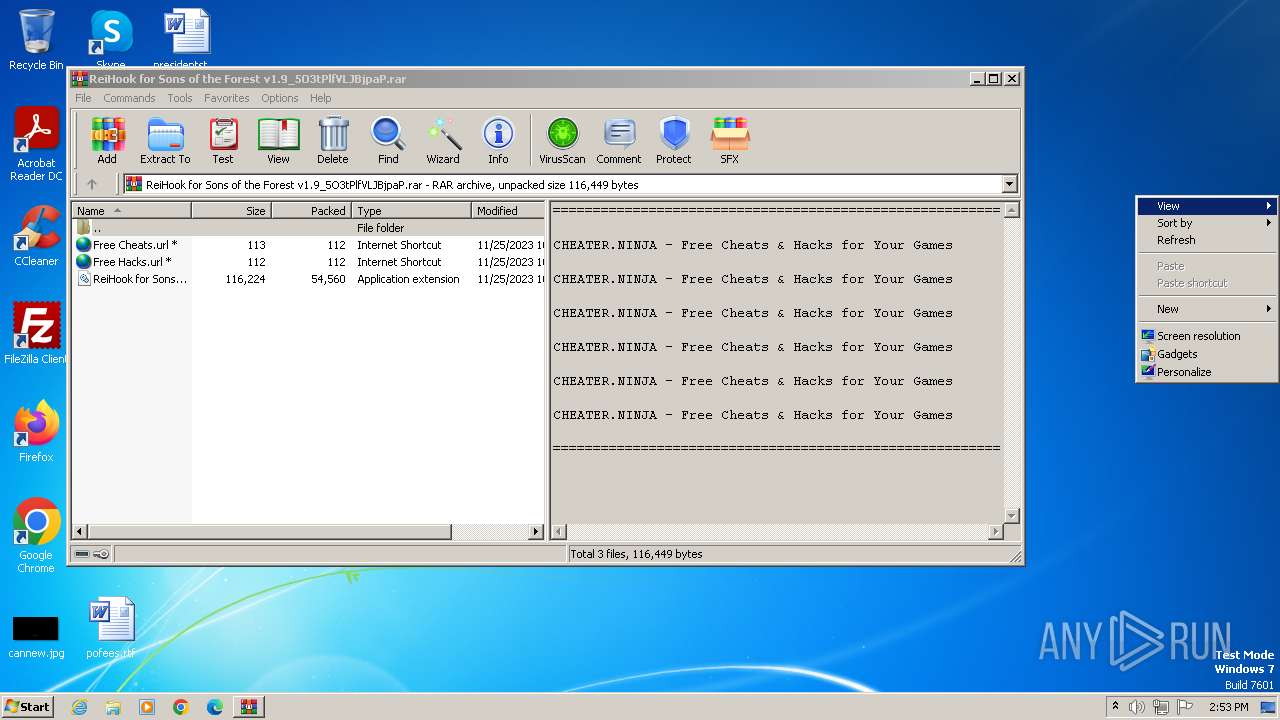Sort by the Name column header
The width and height of the screenshot is (1280, 720).
(x=132, y=211)
